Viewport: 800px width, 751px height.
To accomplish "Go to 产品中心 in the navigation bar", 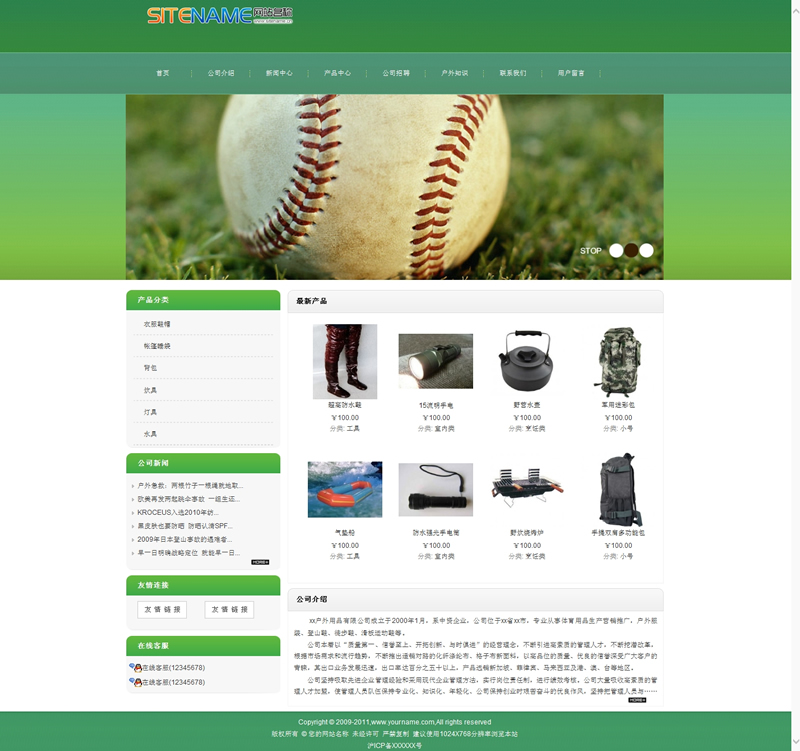I will coord(337,73).
